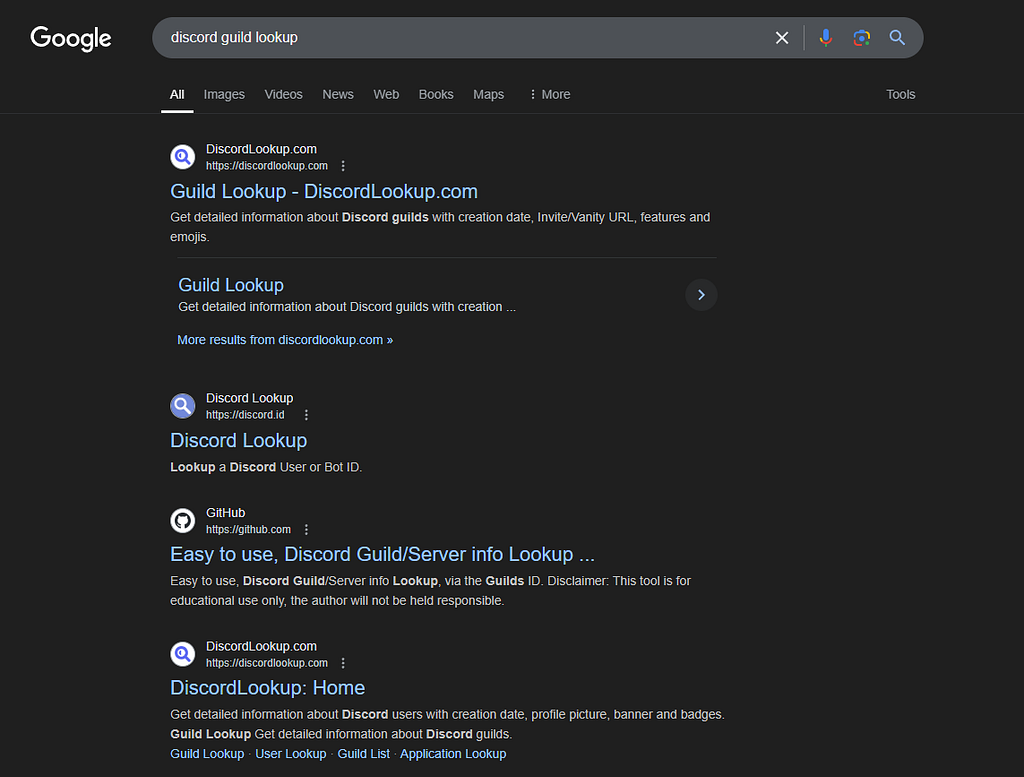
Task: Switch to the Videos tab
Action: pyautogui.click(x=283, y=95)
